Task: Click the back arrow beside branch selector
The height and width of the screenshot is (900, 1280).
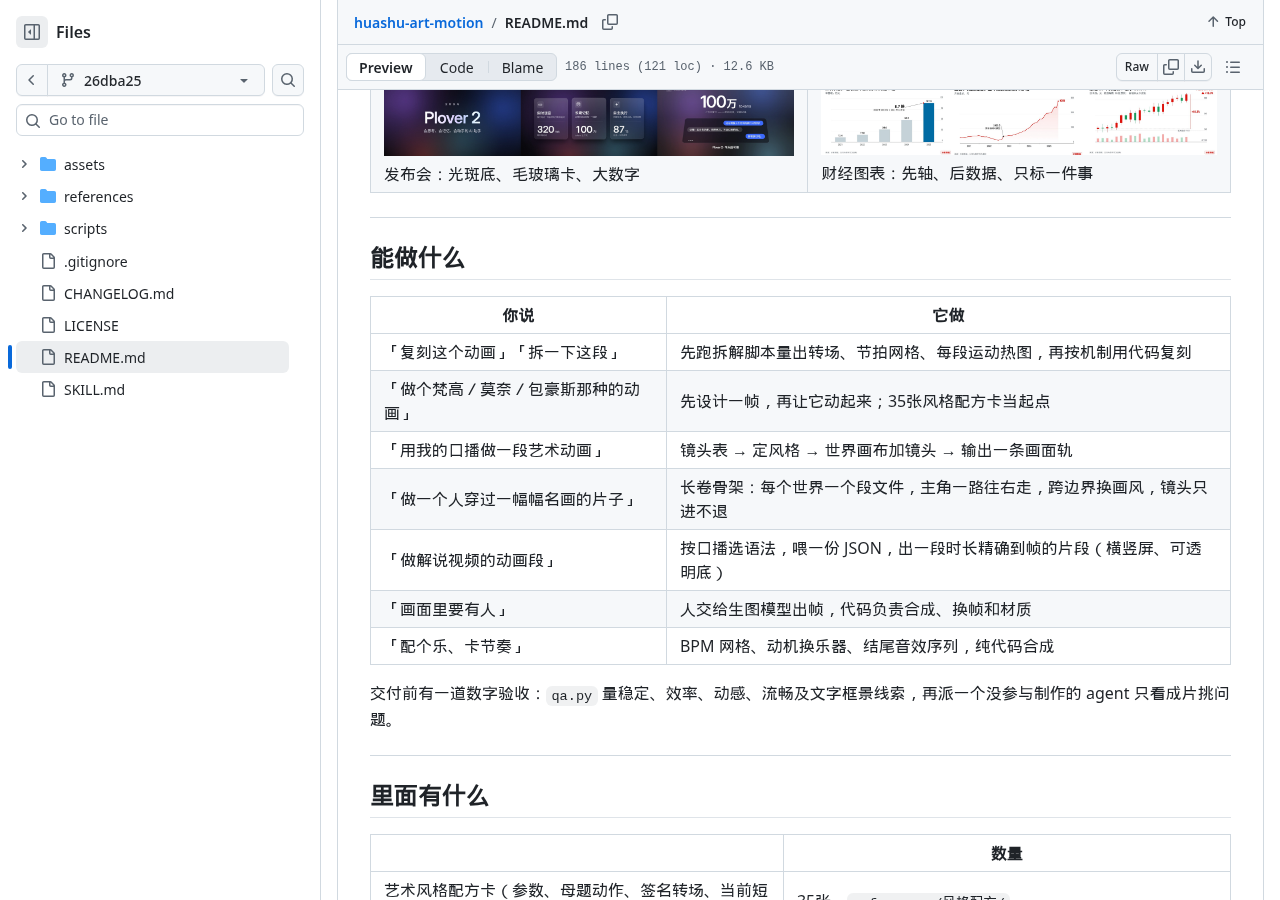Action: click(x=32, y=80)
